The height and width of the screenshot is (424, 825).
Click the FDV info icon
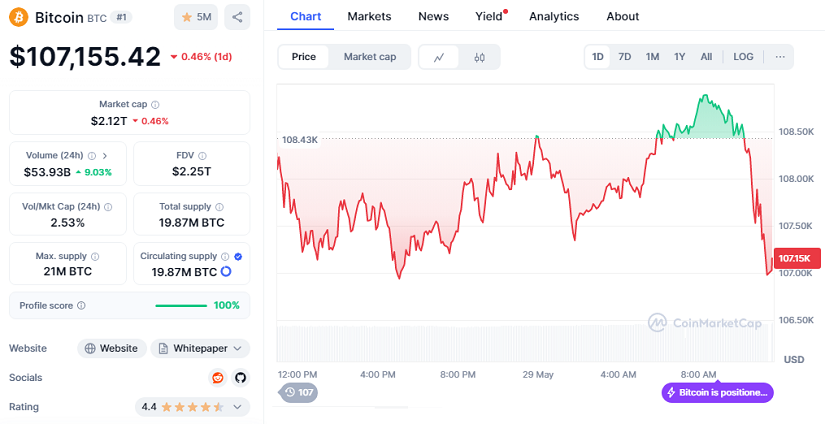point(203,156)
